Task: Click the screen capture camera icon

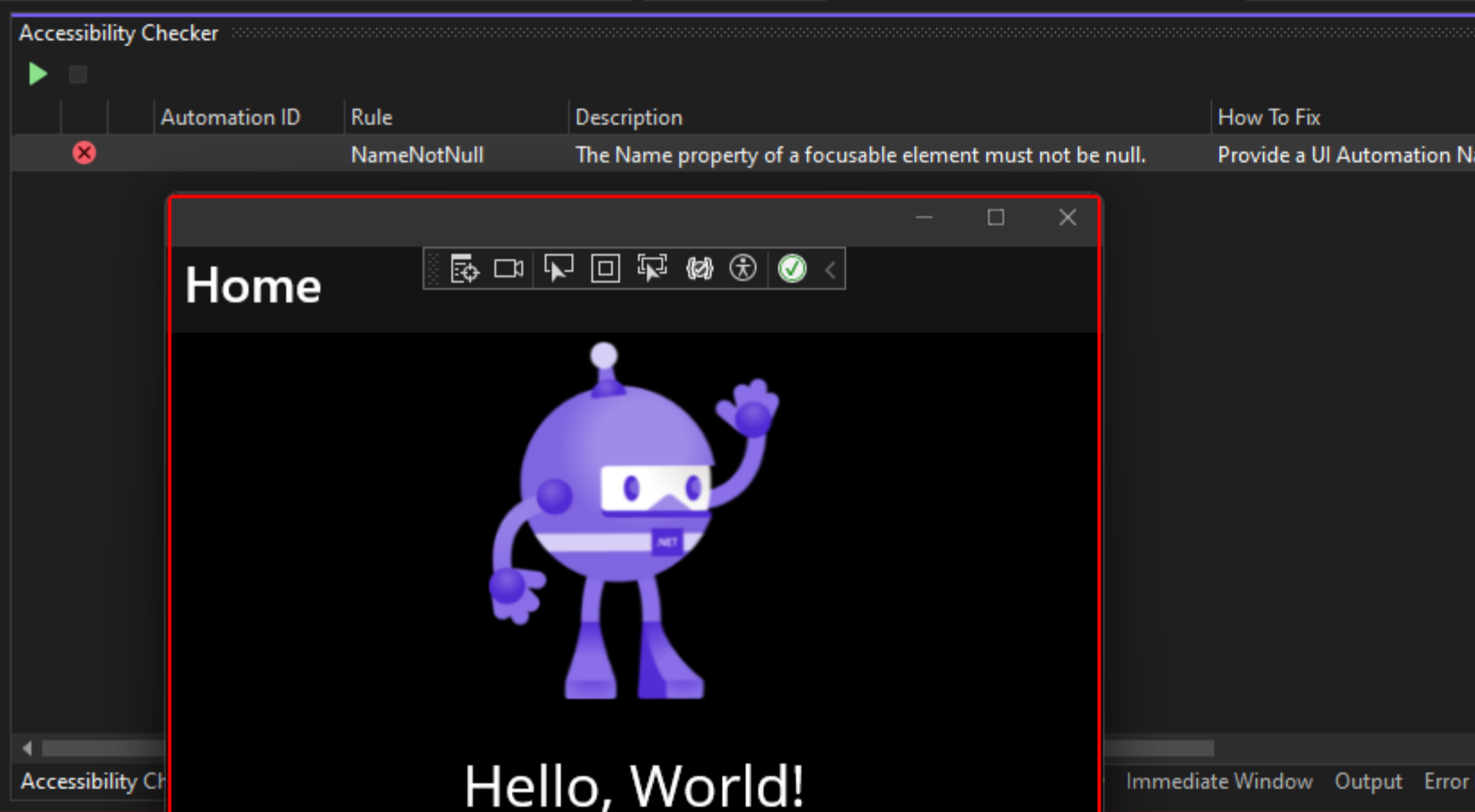Action: [508, 268]
